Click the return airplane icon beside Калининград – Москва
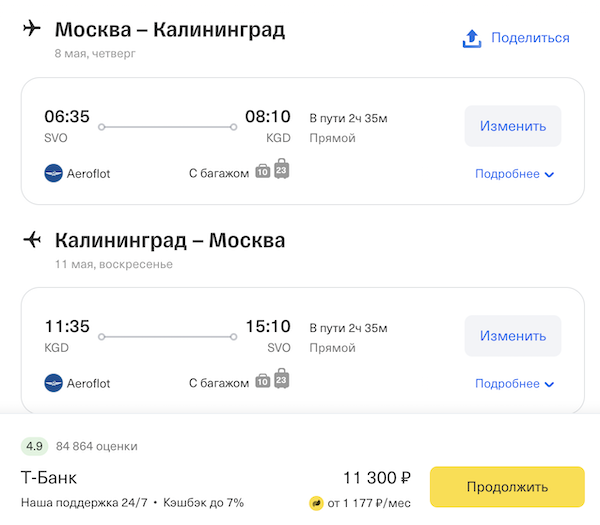Viewport: 600px width, 525px height. (32, 239)
